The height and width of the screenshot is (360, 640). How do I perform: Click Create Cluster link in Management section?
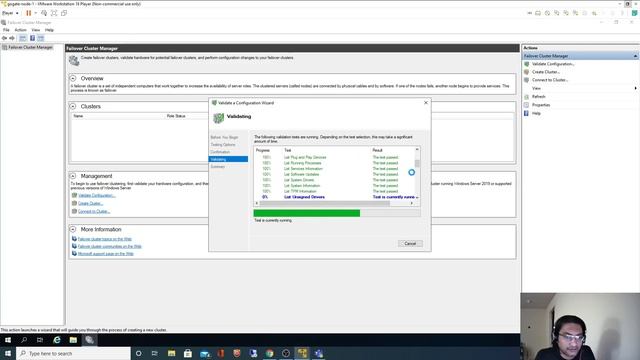(90, 203)
